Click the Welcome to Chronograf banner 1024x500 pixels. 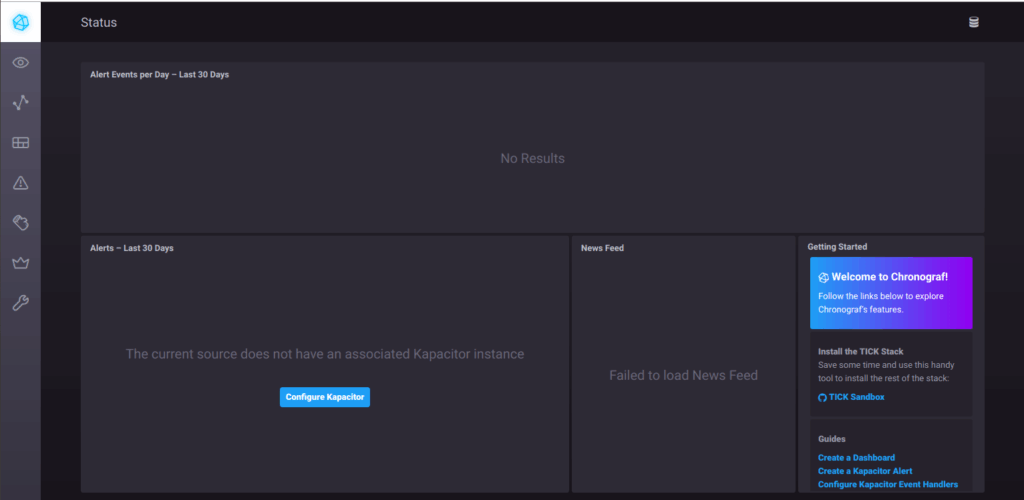tap(891, 292)
